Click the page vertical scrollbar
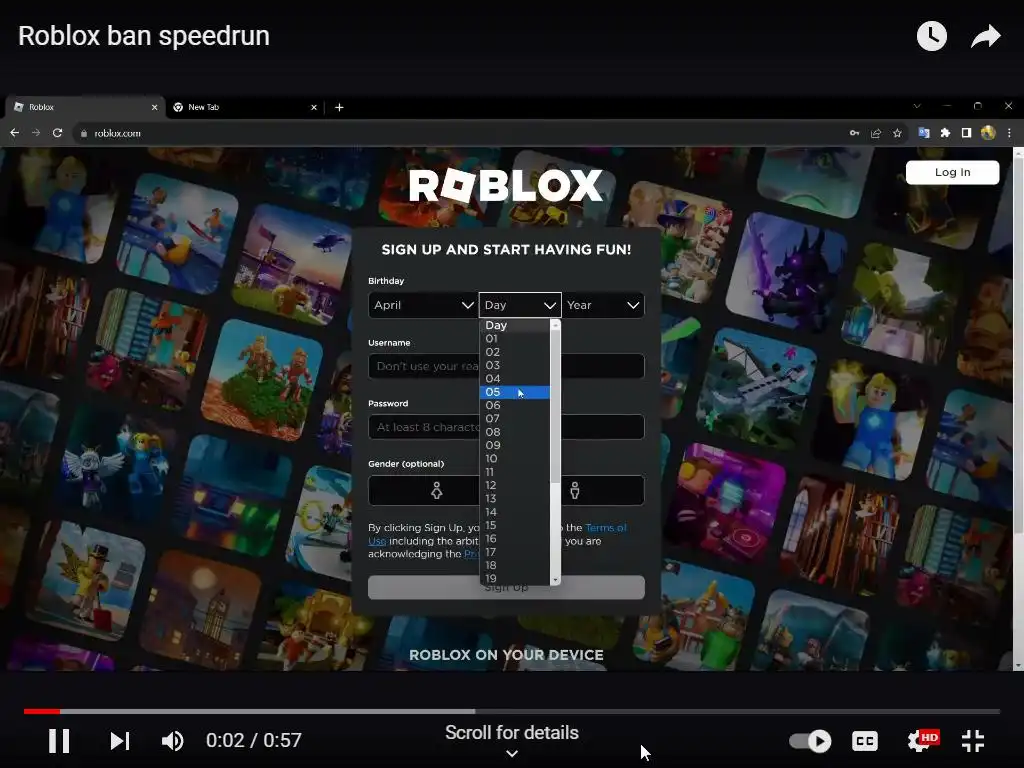1024x768 pixels. tap(1018, 409)
